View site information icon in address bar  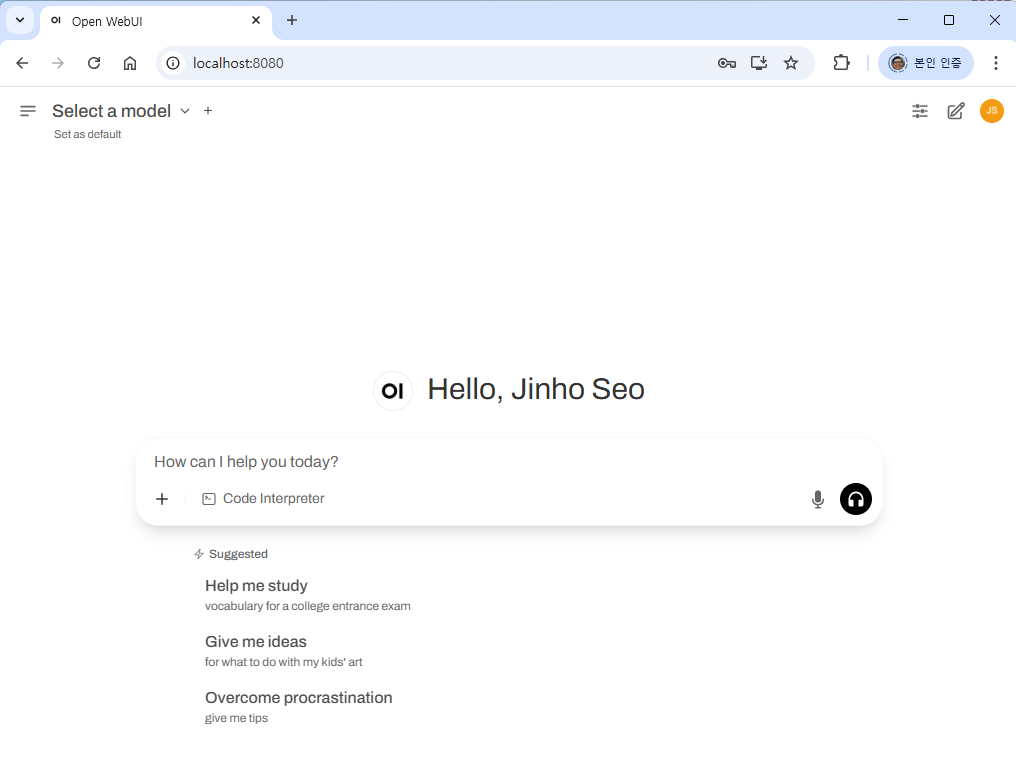(x=173, y=63)
